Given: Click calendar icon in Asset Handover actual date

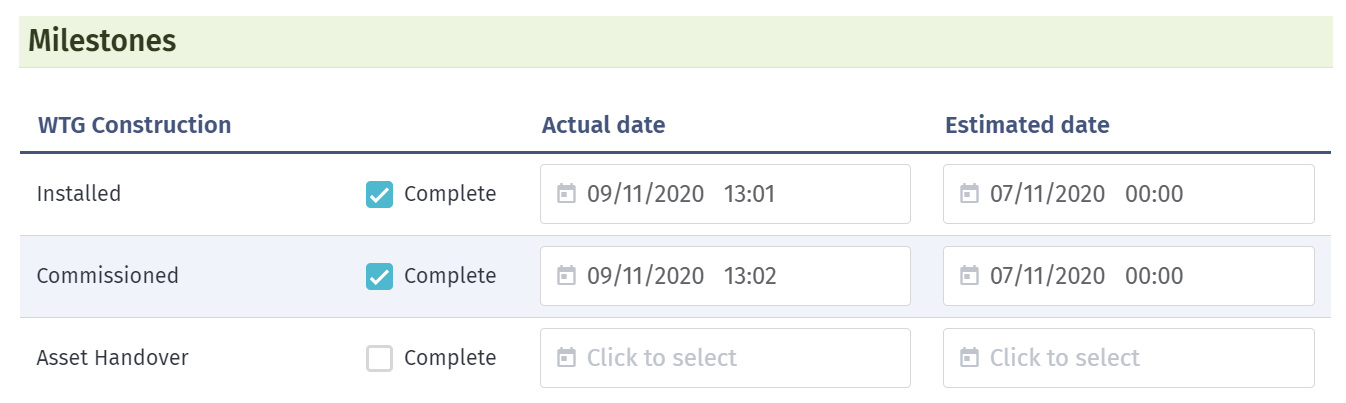Looking at the screenshot, I should point(566,358).
